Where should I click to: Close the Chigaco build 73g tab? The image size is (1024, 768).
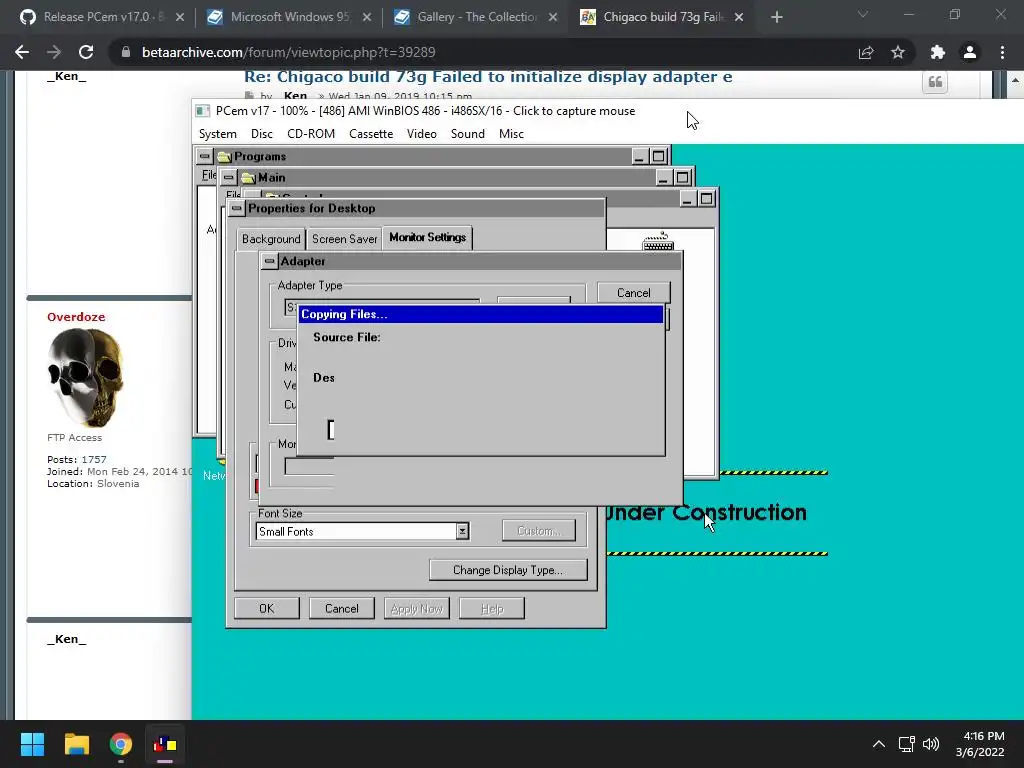[x=739, y=18]
